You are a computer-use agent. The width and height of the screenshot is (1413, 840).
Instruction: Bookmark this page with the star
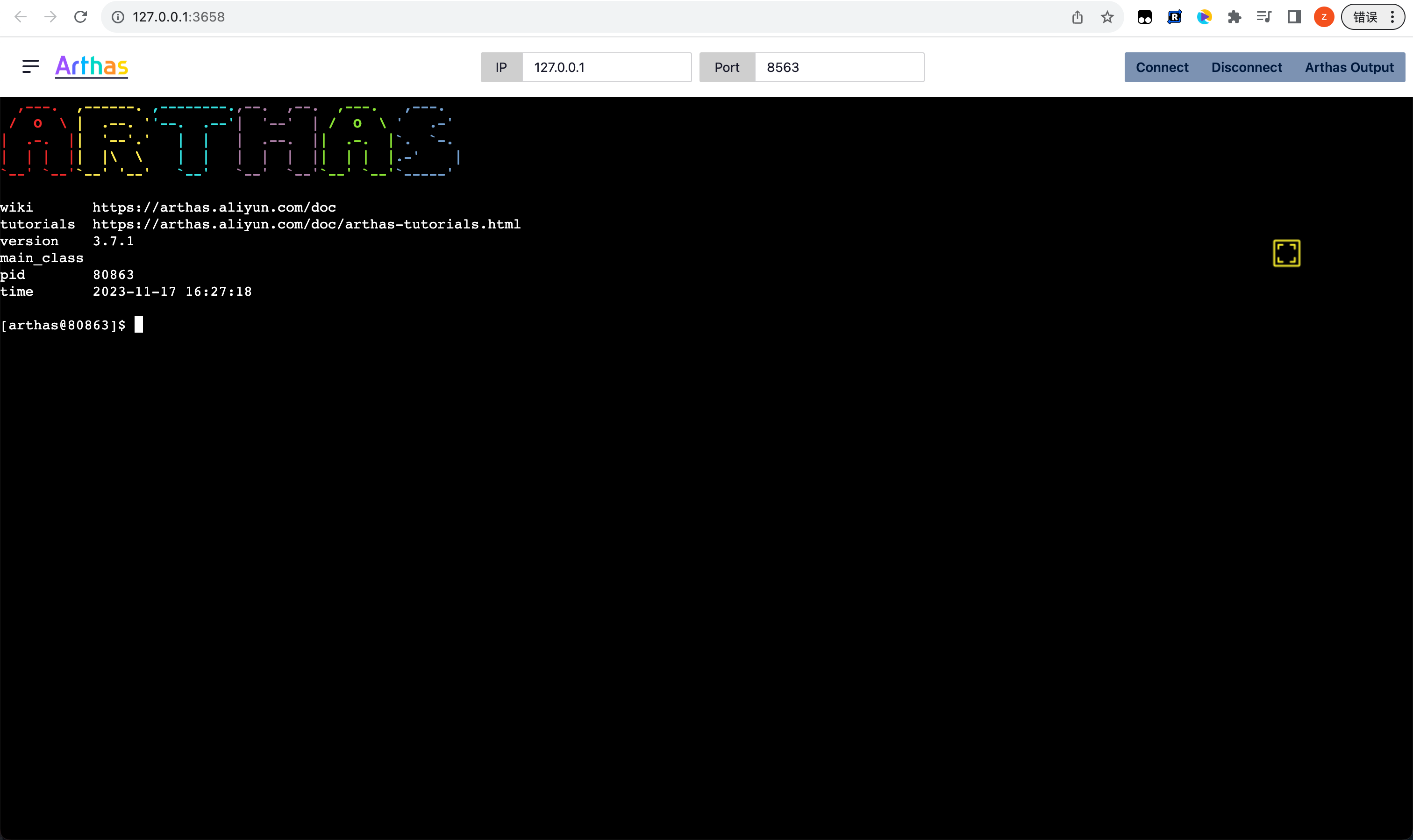click(1107, 17)
